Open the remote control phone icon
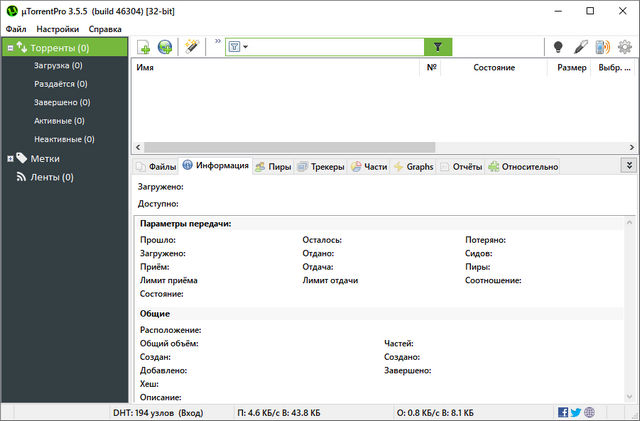The height and width of the screenshot is (421, 640). coord(603,47)
